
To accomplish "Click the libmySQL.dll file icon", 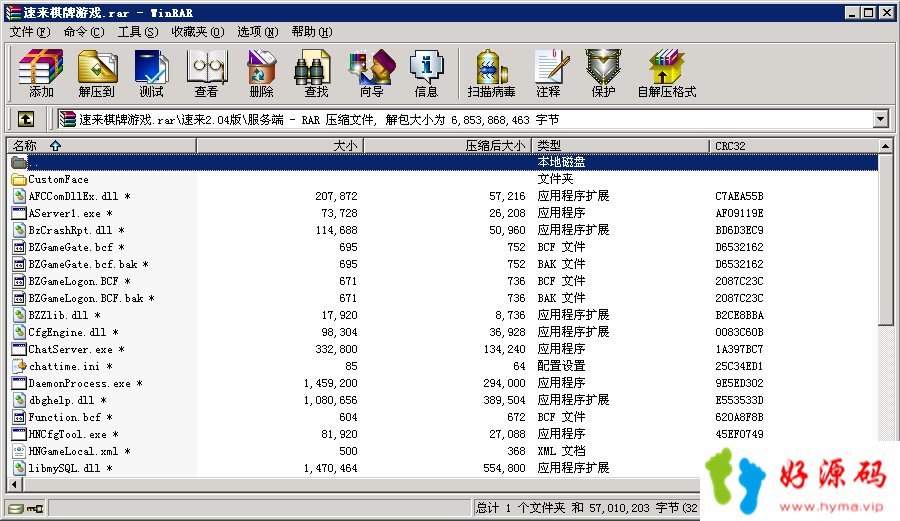I will pyautogui.click(x=19, y=468).
